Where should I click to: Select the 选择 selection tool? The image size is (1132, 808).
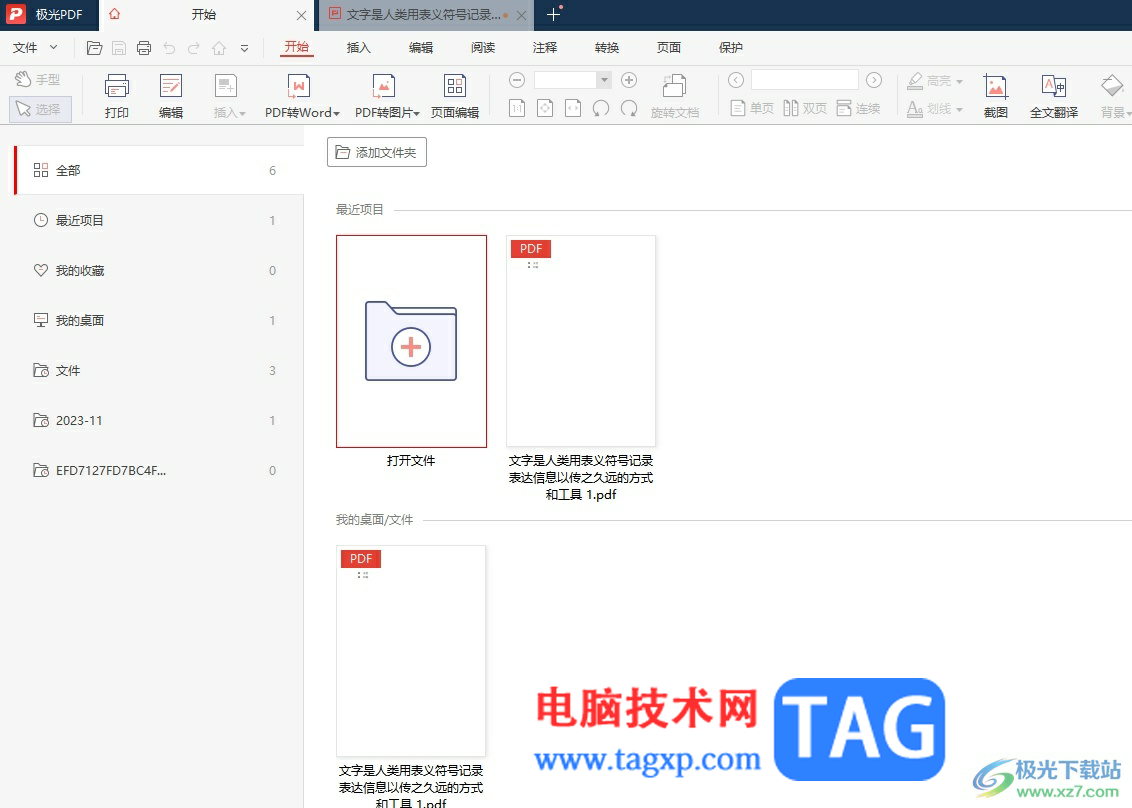click(40, 109)
